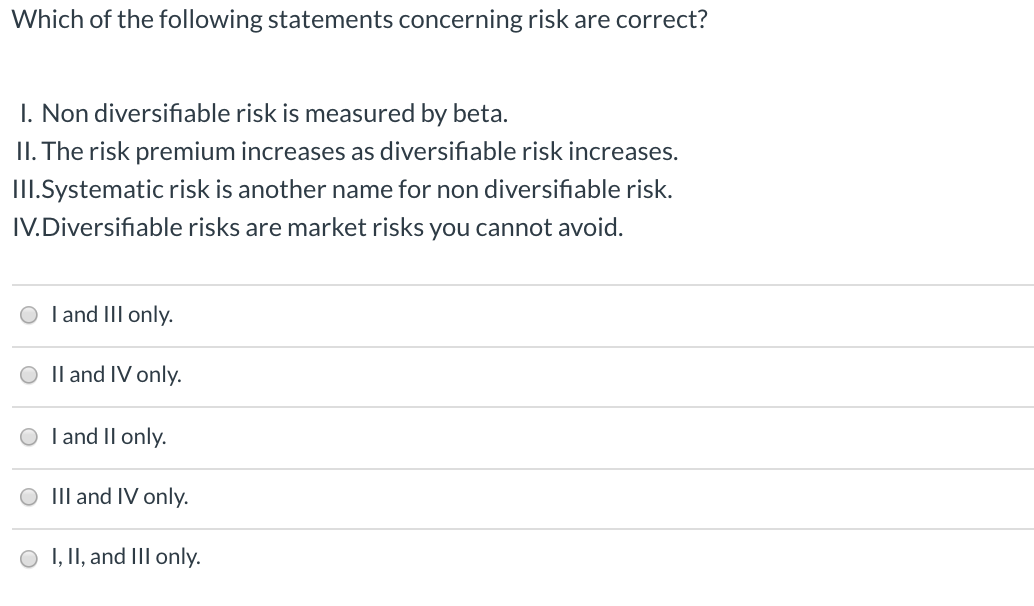Click statement IV about diversifiable risks
Image resolution: width=1034 pixels, height=606 pixels.
pos(319,227)
